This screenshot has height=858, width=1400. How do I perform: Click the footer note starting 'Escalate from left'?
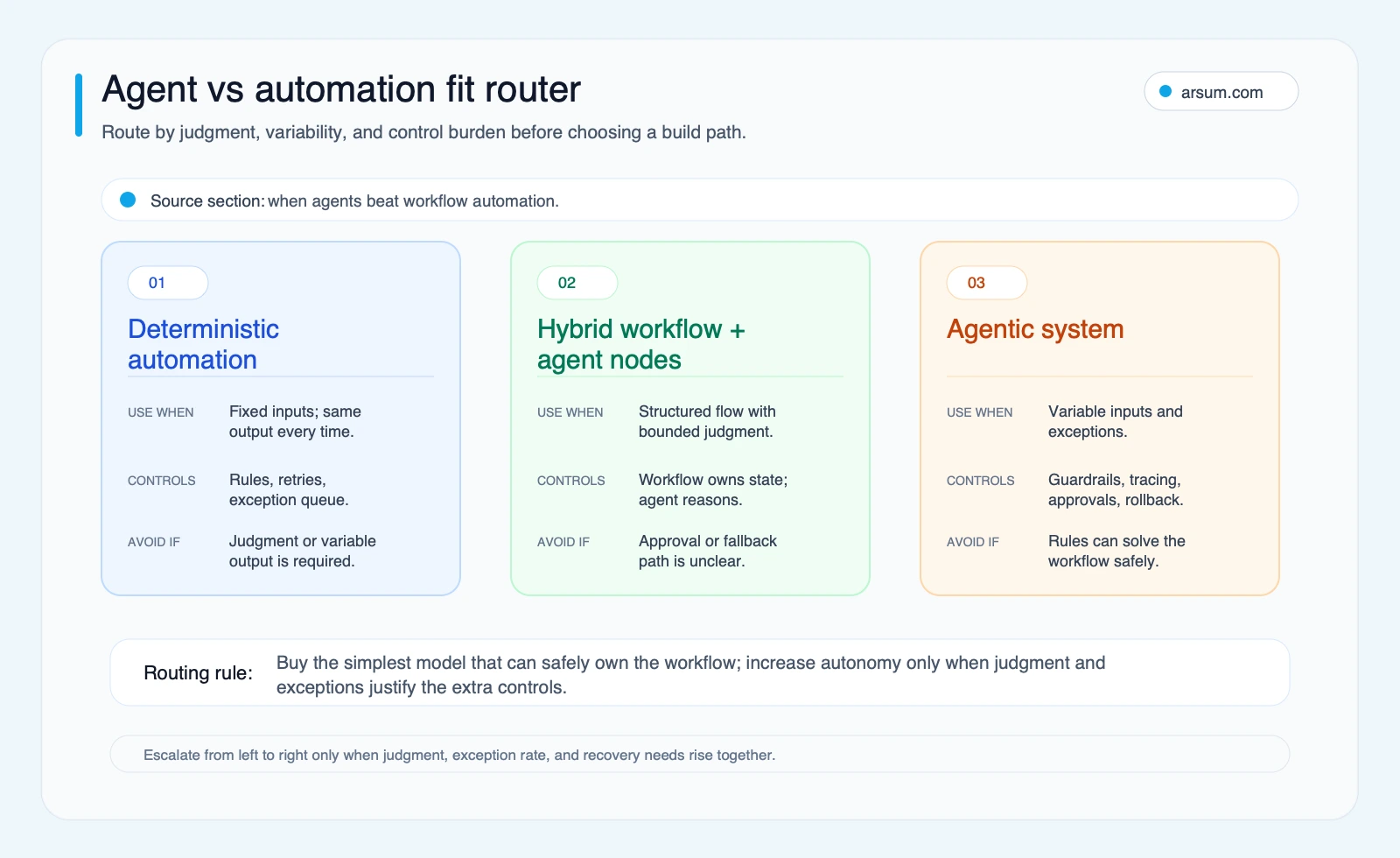[x=459, y=755]
